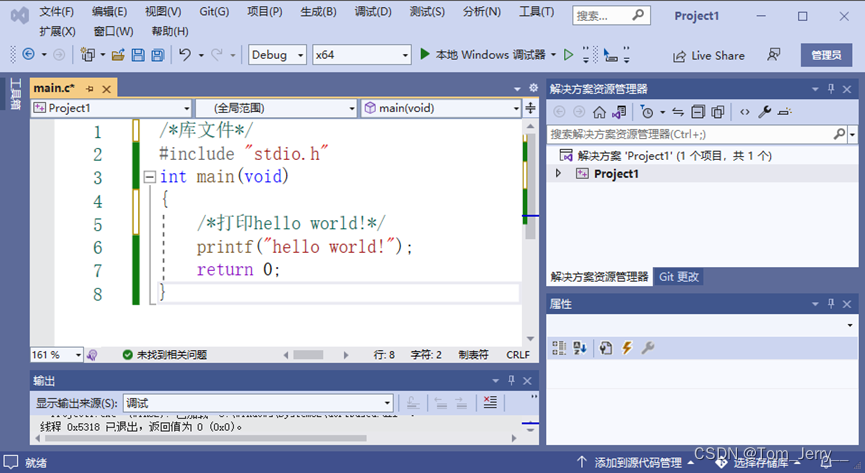
Task: Click Property Pages icon in Properties panel
Action: [x=606, y=348]
